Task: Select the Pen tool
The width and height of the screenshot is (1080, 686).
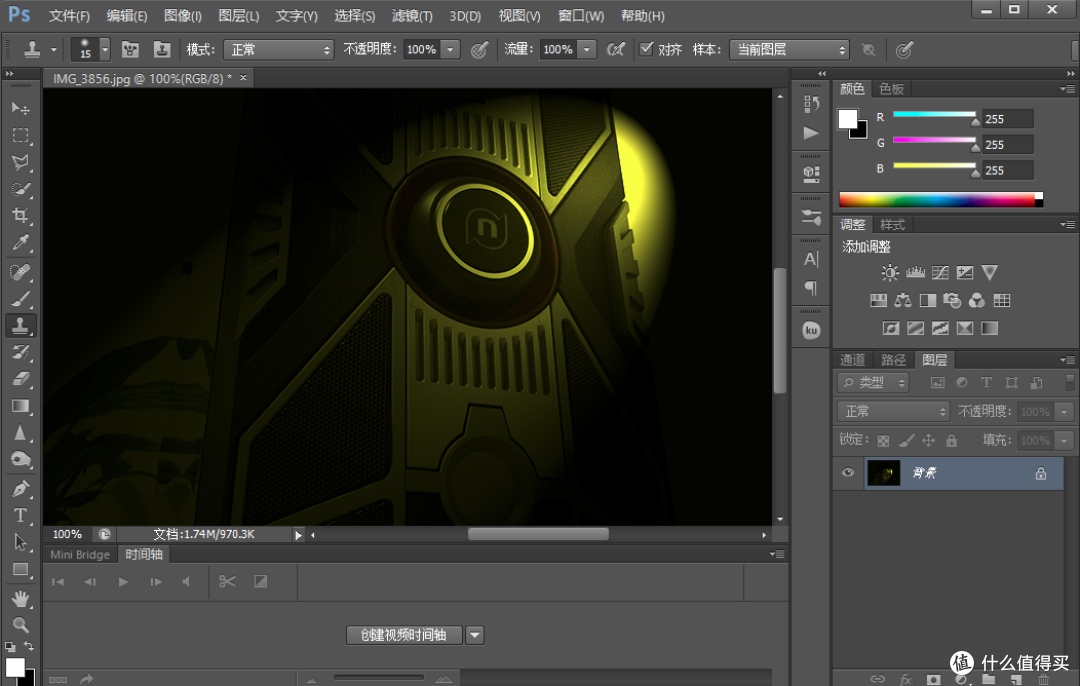Action: pos(21,488)
